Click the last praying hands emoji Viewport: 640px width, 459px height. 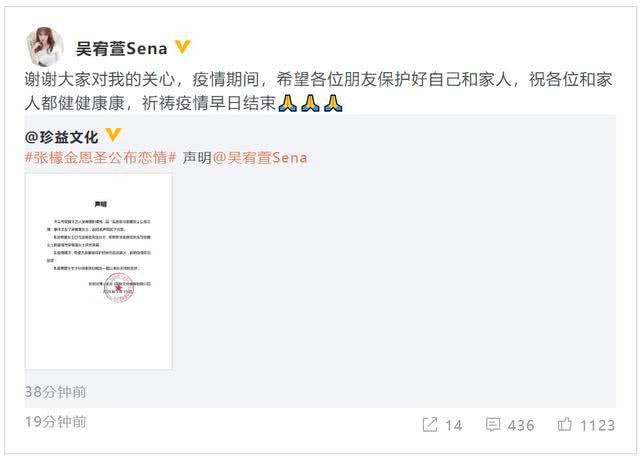[x=333, y=103]
